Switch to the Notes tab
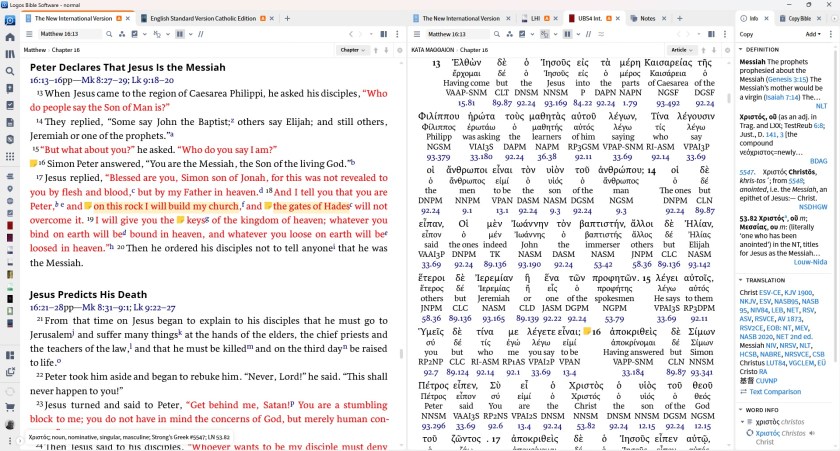 [x=647, y=19]
